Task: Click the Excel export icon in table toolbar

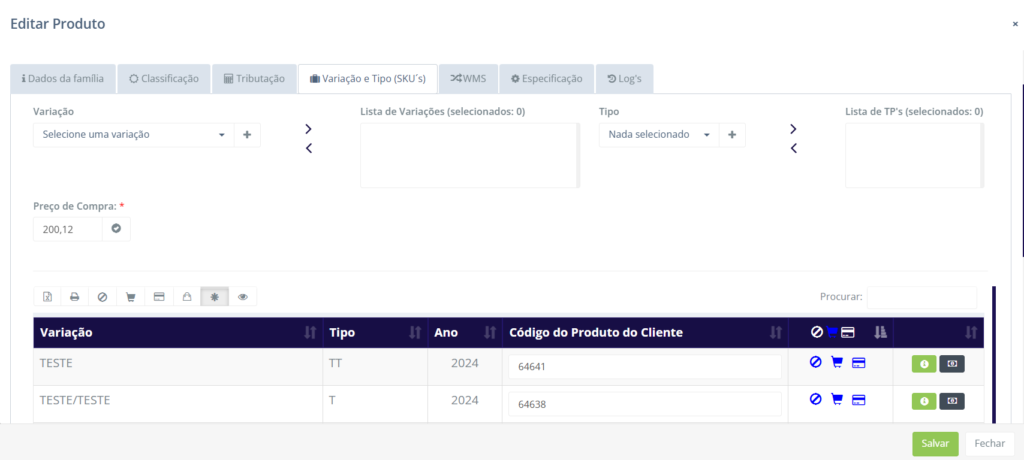Action: 47,297
